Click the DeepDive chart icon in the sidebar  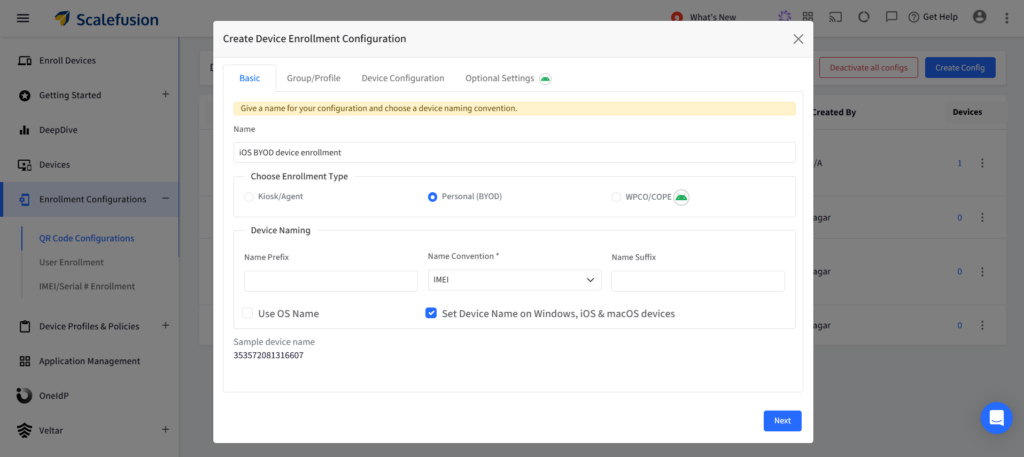pyautogui.click(x=25, y=130)
